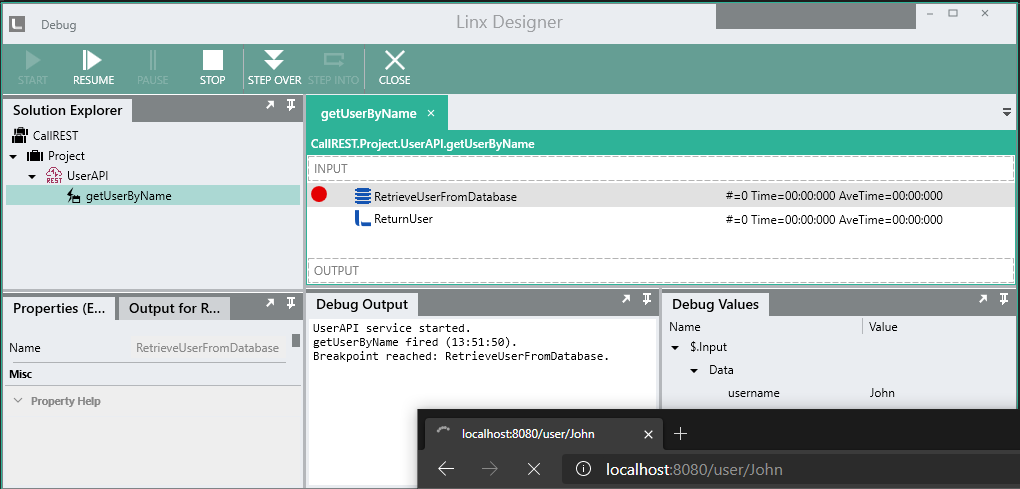The height and width of the screenshot is (489, 1020).
Task: Click the greyed-out Step Into button
Action: pyautogui.click(x=334, y=68)
